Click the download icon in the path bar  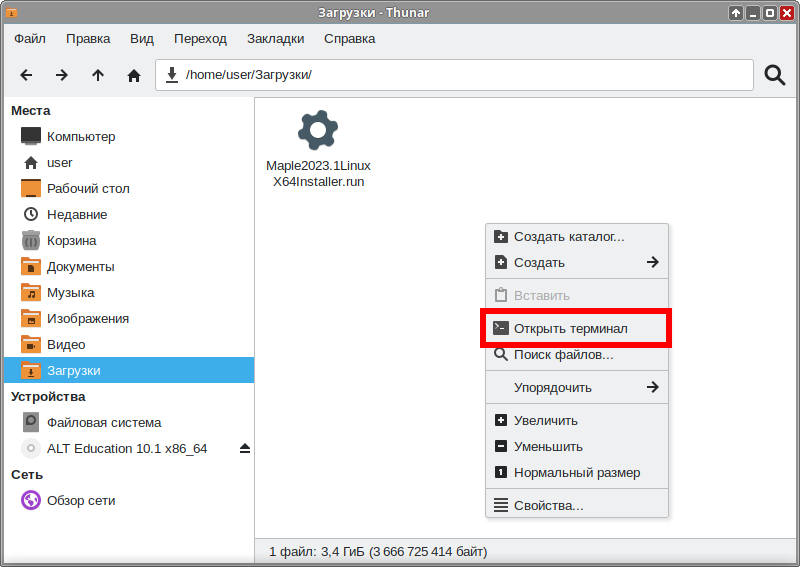172,75
